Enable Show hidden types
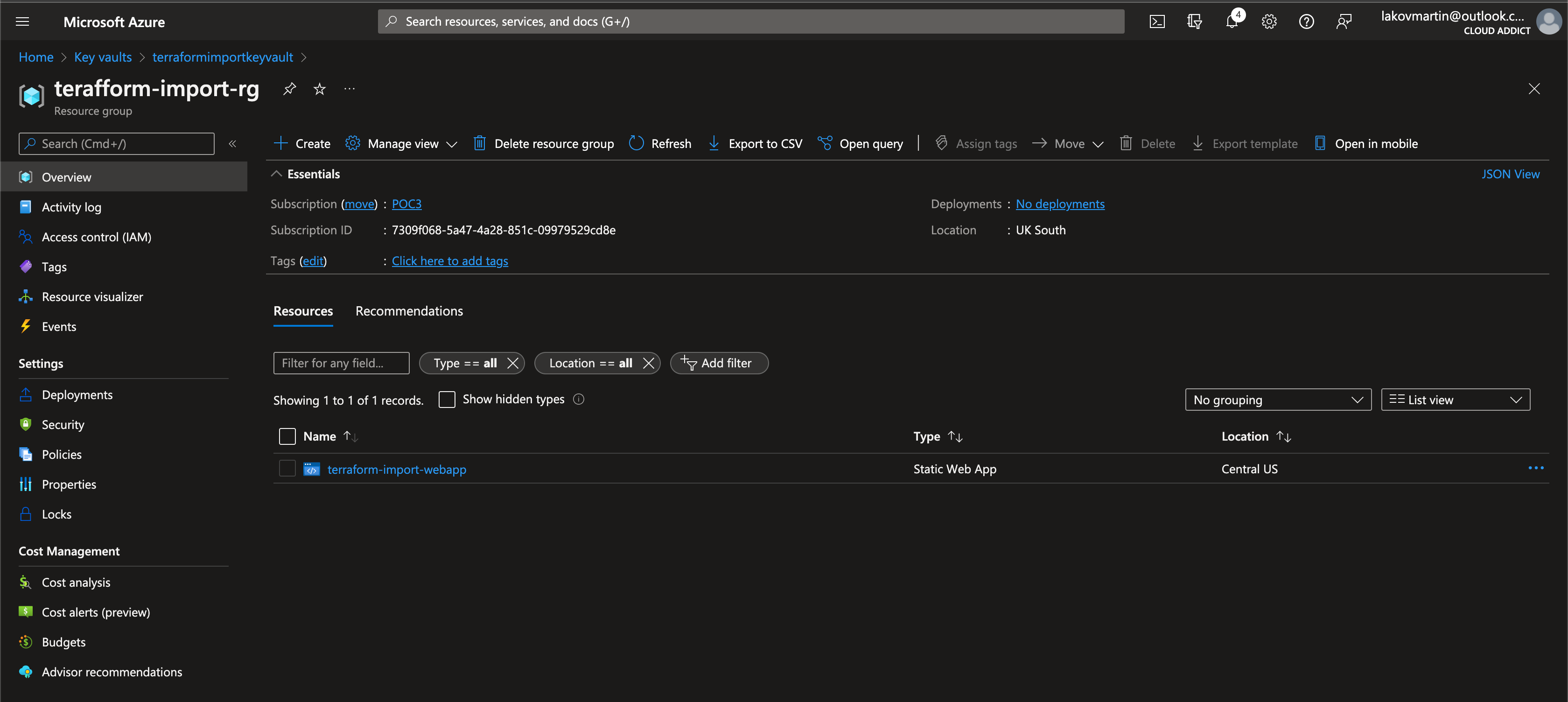 point(447,400)
